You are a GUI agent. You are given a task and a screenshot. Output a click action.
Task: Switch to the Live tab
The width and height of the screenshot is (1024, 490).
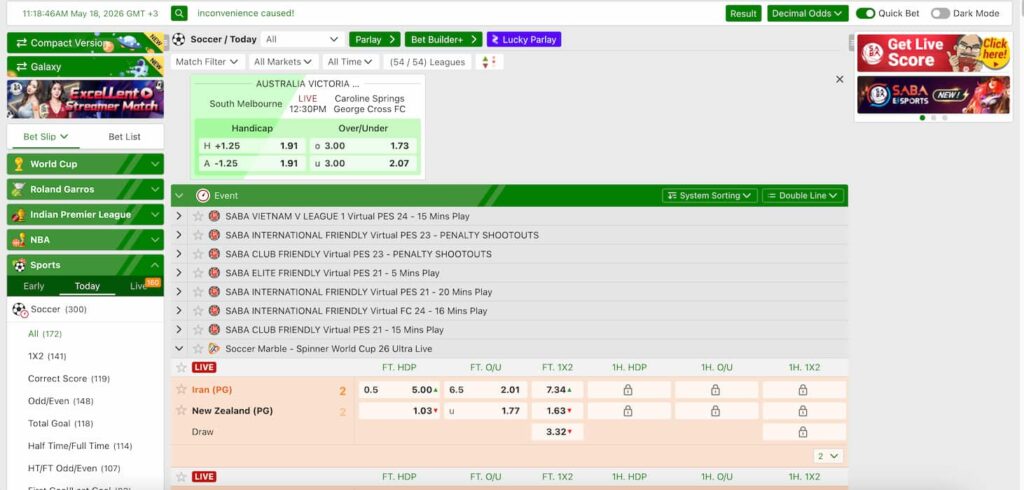point(138,286)
